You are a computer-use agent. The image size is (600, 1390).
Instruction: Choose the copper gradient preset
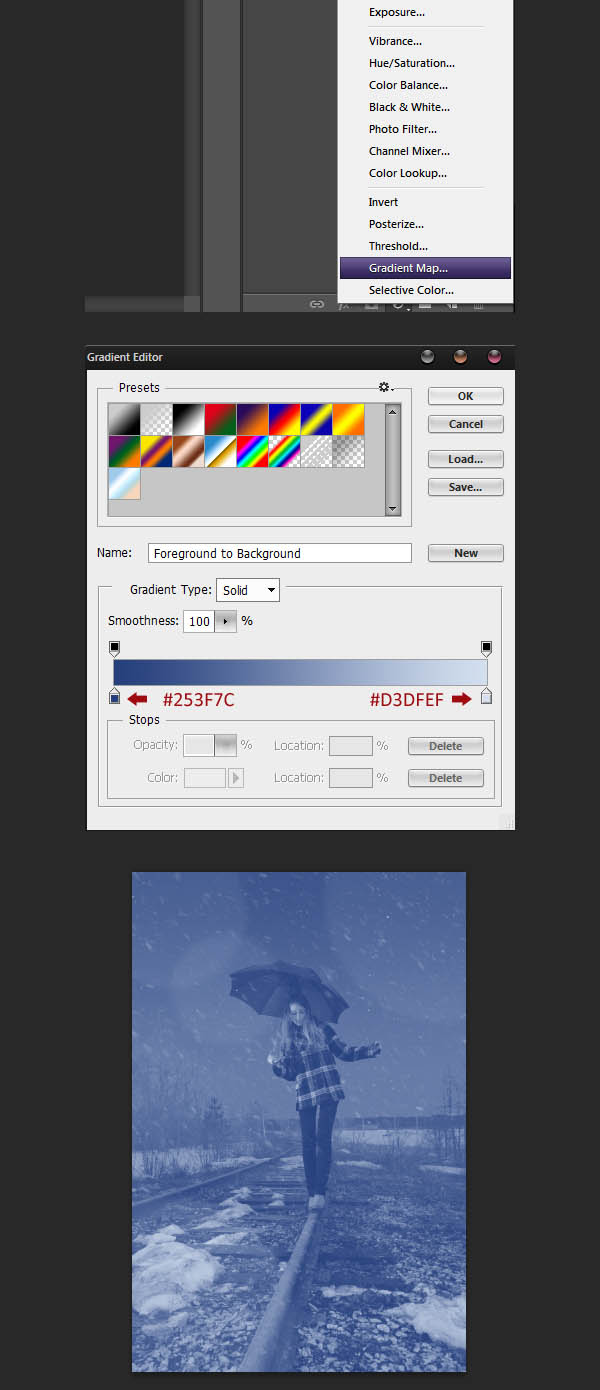189,452
